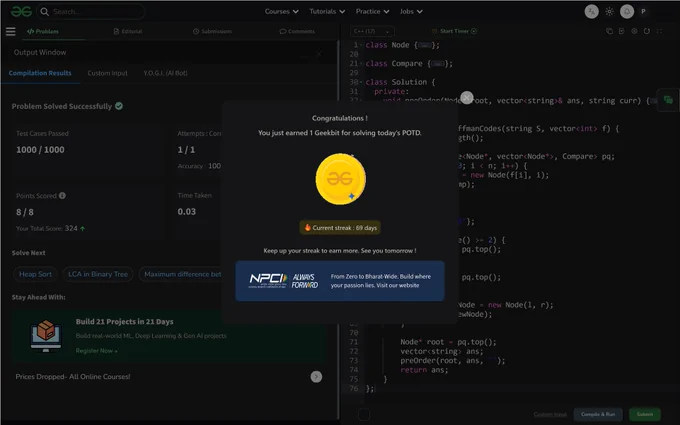The width and height of the screenshot is (680, 425).
Task: Click the green check icon beside Problem Solved
Action: click(119, 106)
